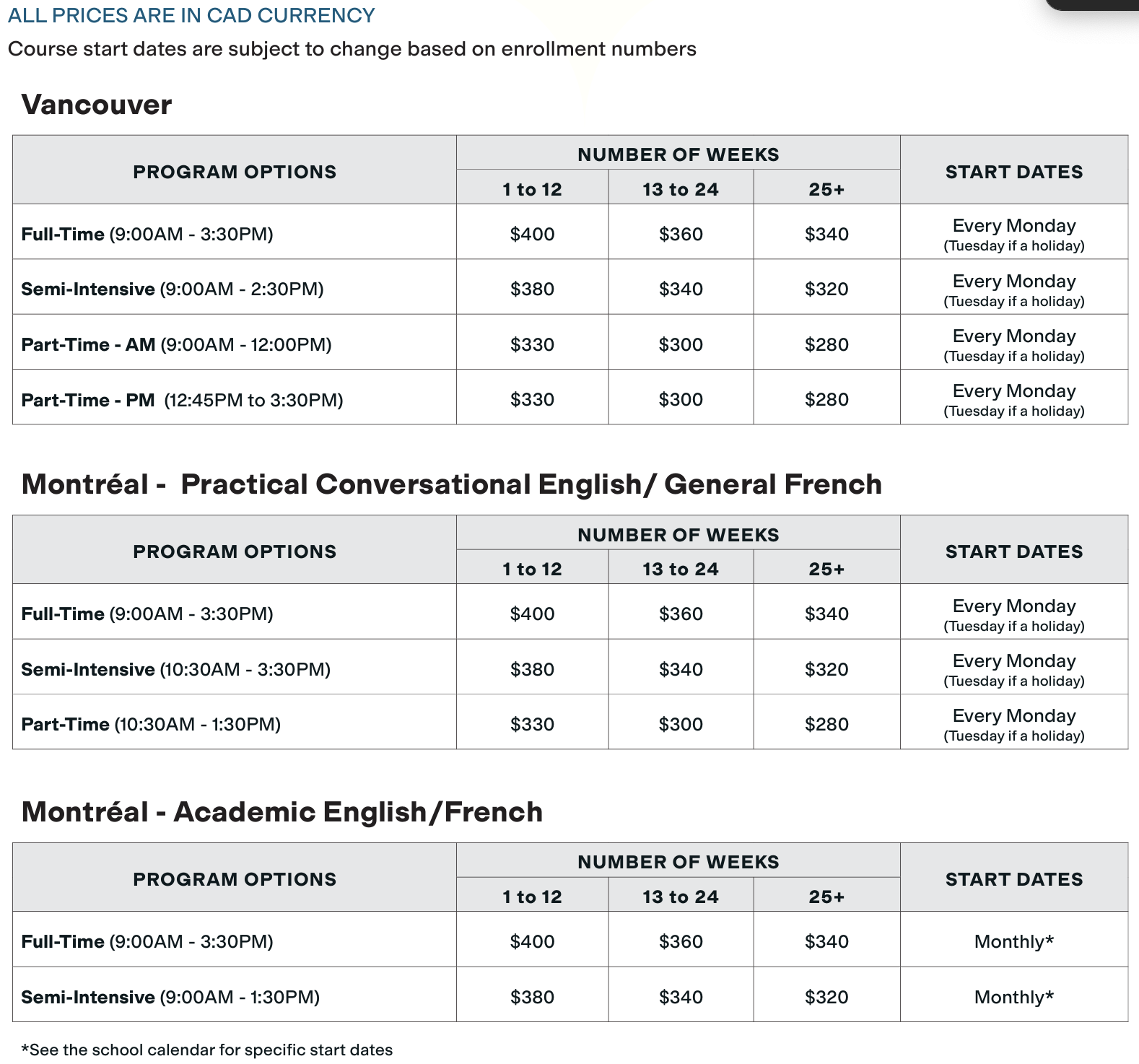This screenshot has height=1064, width=1139.
Task: Click the "ALL PRICES ARE IN CAD CURRENCY" notice
Action: (x=191, y=15)
